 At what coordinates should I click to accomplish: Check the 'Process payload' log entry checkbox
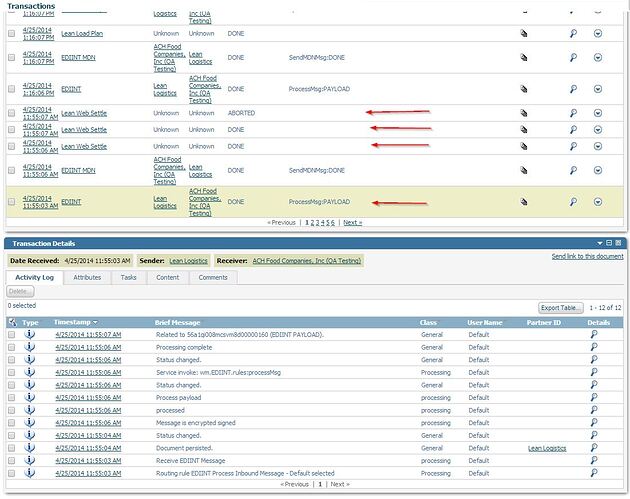[12, 398]
